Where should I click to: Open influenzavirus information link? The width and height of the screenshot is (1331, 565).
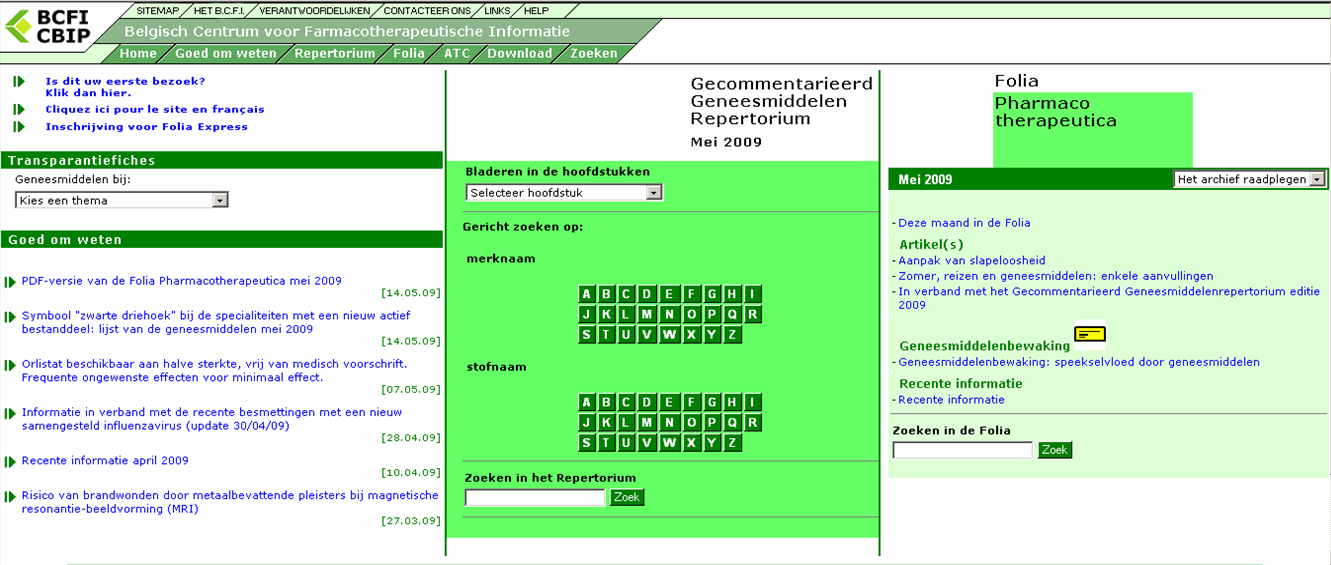tap(212, 419)
